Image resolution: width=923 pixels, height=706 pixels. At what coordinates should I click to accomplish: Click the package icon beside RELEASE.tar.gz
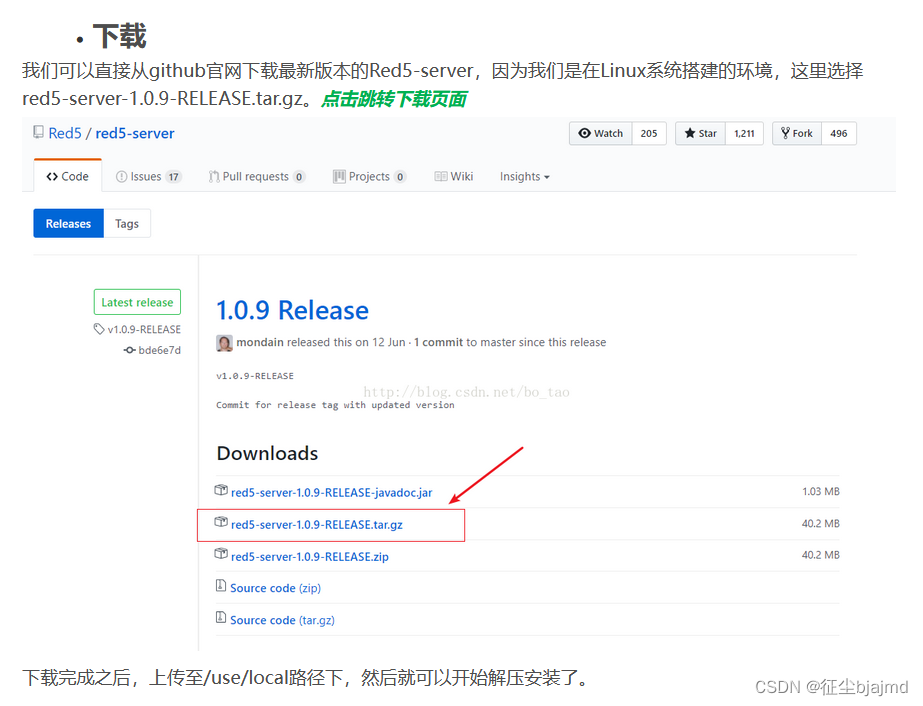click(x=221, y=522)
